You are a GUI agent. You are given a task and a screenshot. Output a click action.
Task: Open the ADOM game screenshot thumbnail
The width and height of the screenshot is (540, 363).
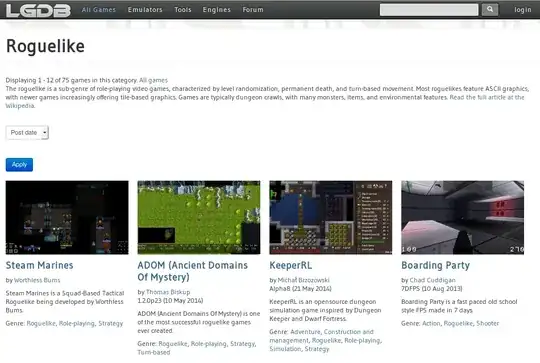coord(199,218)
